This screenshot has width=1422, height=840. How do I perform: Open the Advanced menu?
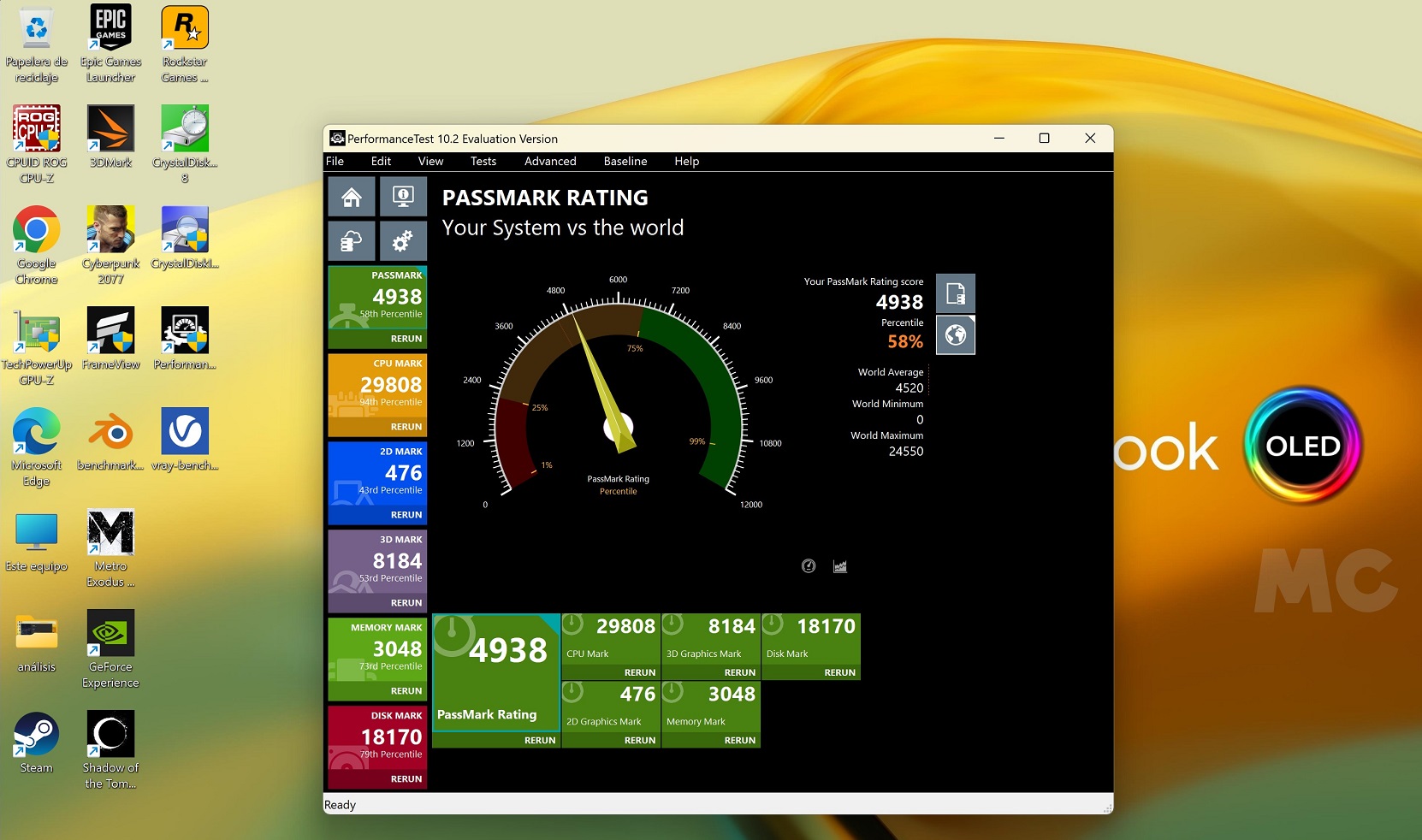pyautogui.click(x=550, y=161)
